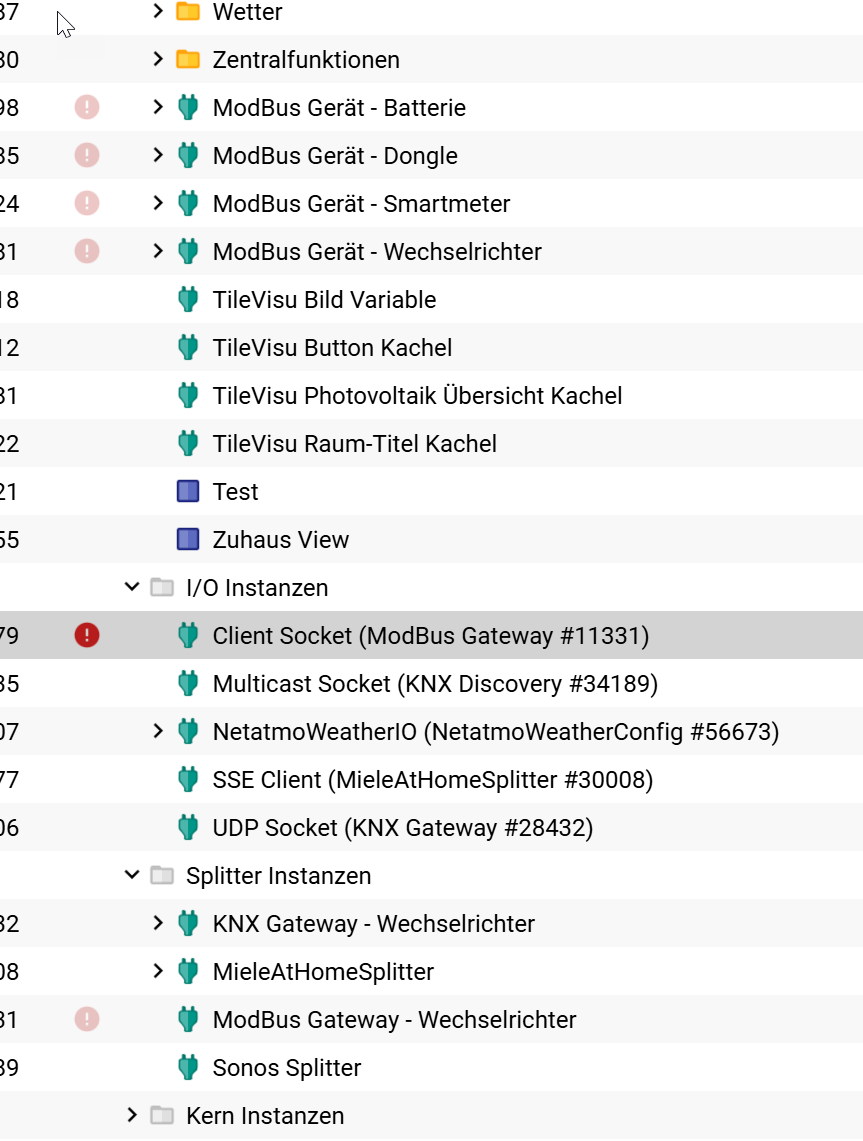Screen dimensions: 863x1141
Task: Click the blue square icon next to Test
Action: tap(188, 491)
